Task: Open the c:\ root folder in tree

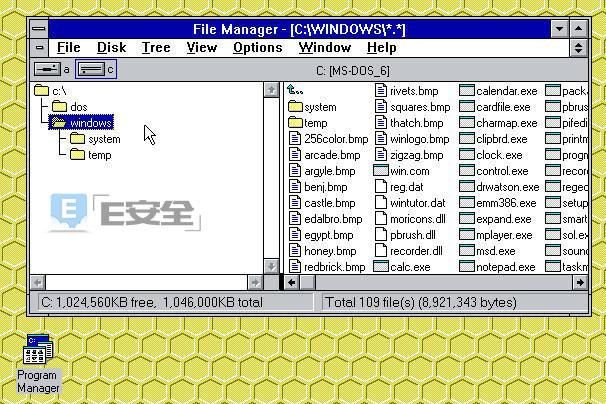Action: coord(50,91)
